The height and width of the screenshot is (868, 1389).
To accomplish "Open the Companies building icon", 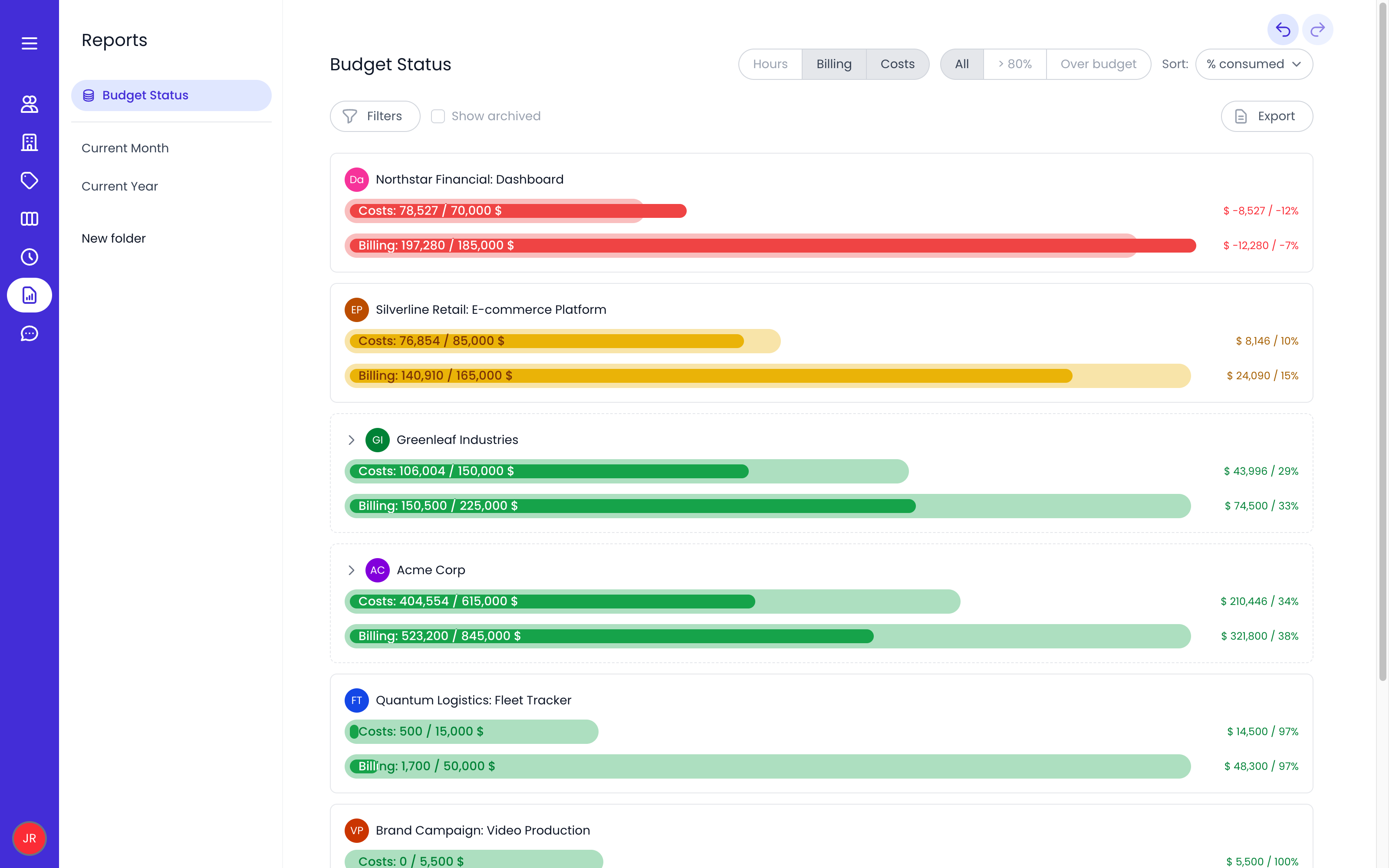I will (29, 142).
